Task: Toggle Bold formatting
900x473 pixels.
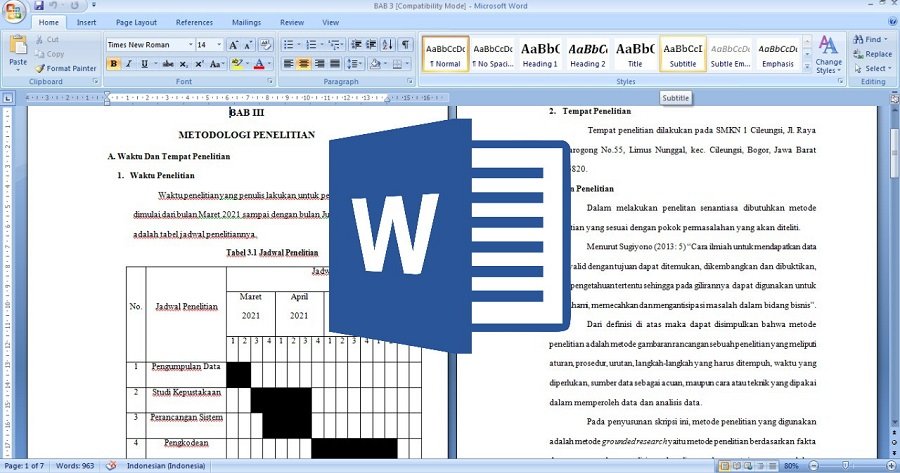Action: tap(114, 64)
